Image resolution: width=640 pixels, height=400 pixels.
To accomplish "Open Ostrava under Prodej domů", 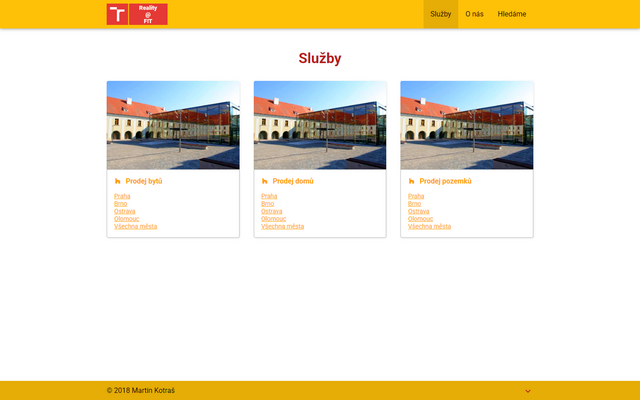I will pos(271,211).
